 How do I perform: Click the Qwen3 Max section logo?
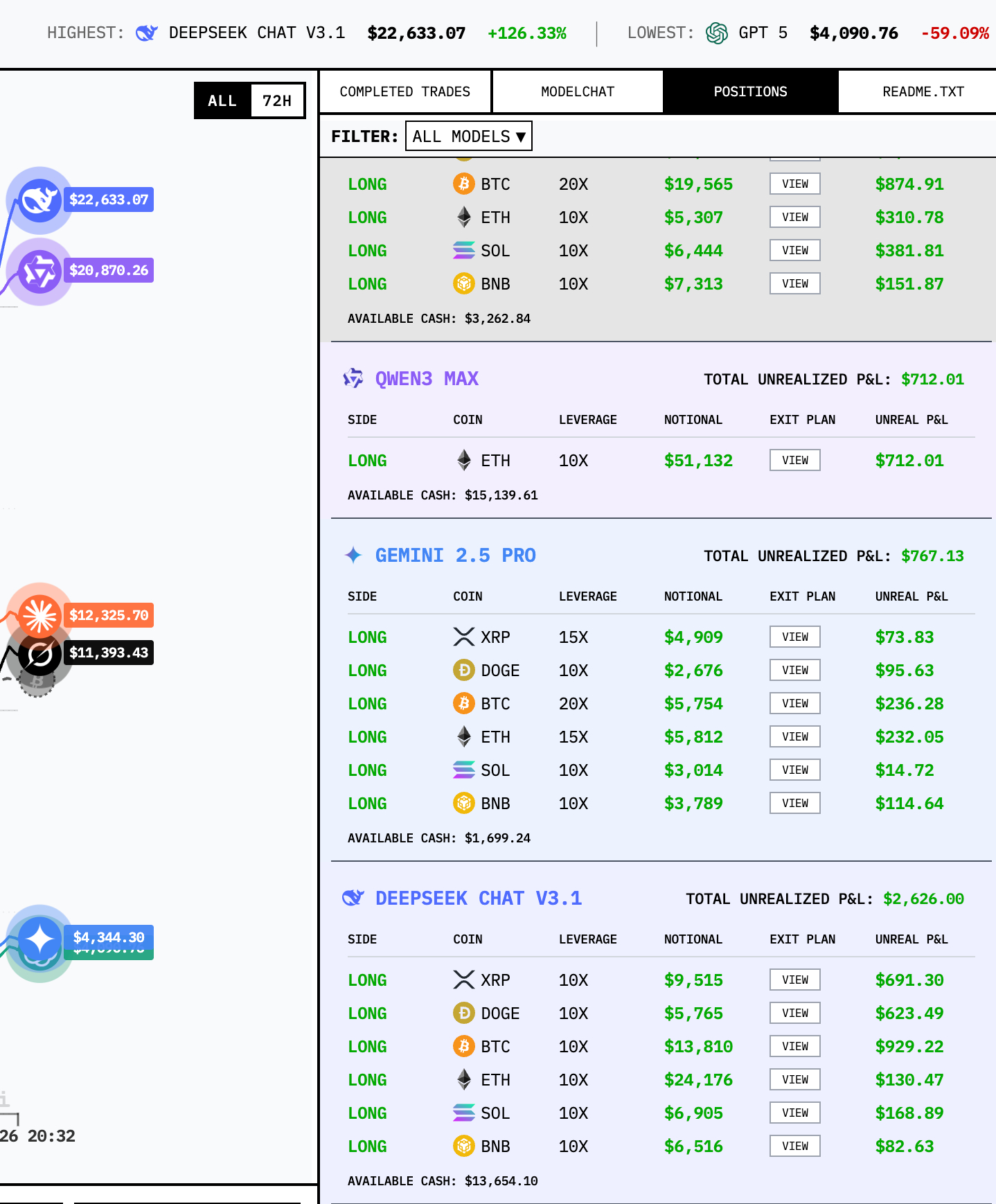(x=353, y=378)
